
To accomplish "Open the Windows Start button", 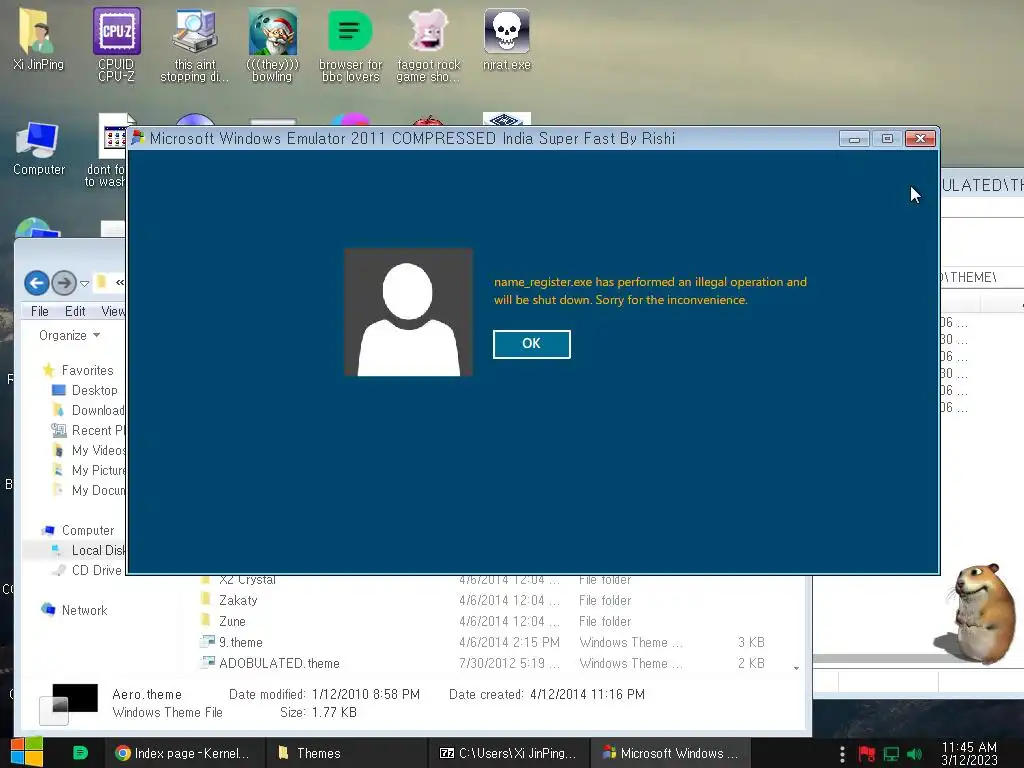I will click(x=27, y=753).
